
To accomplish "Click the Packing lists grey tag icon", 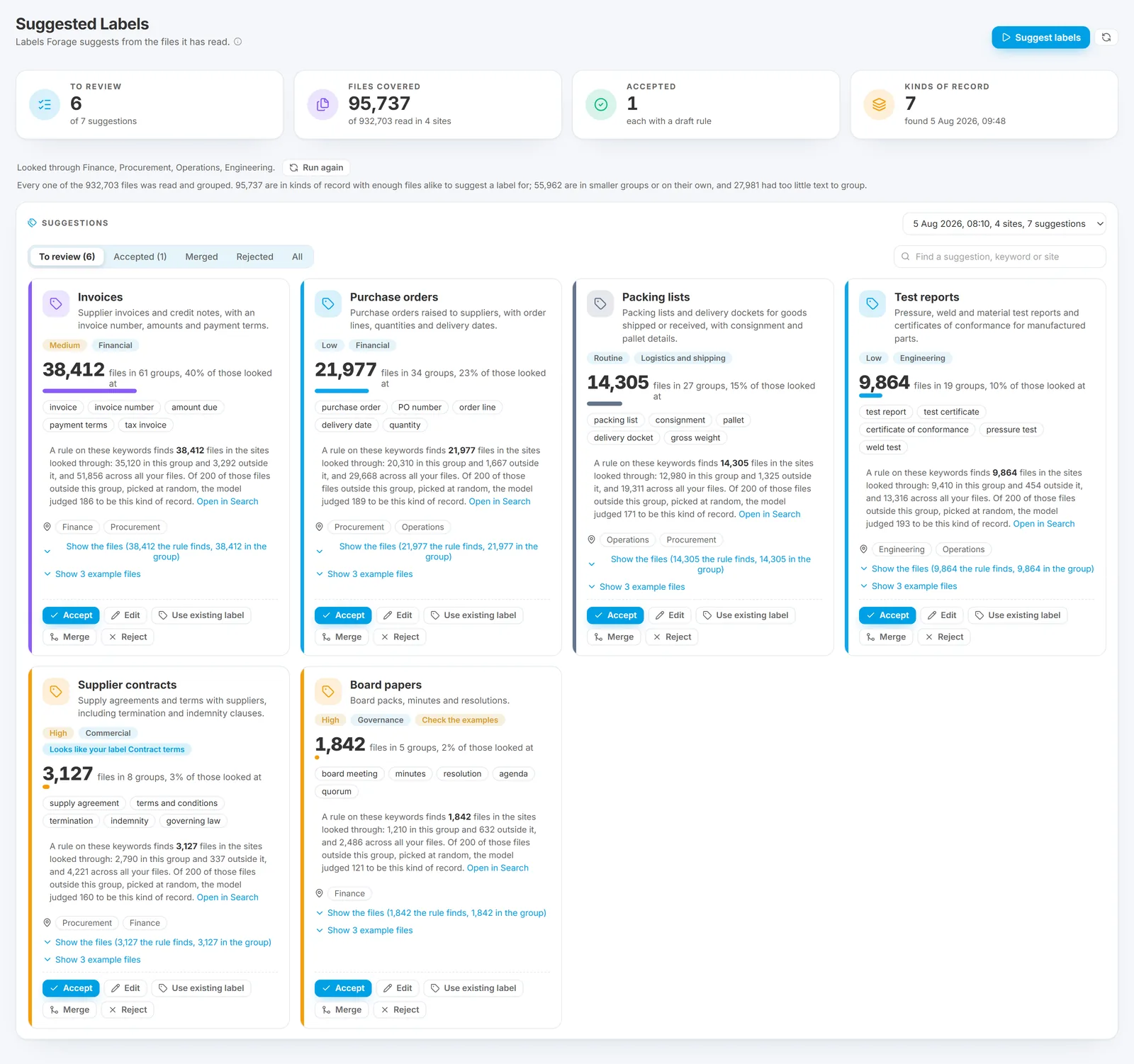I will pyautogui.click(x=600, y=304).
